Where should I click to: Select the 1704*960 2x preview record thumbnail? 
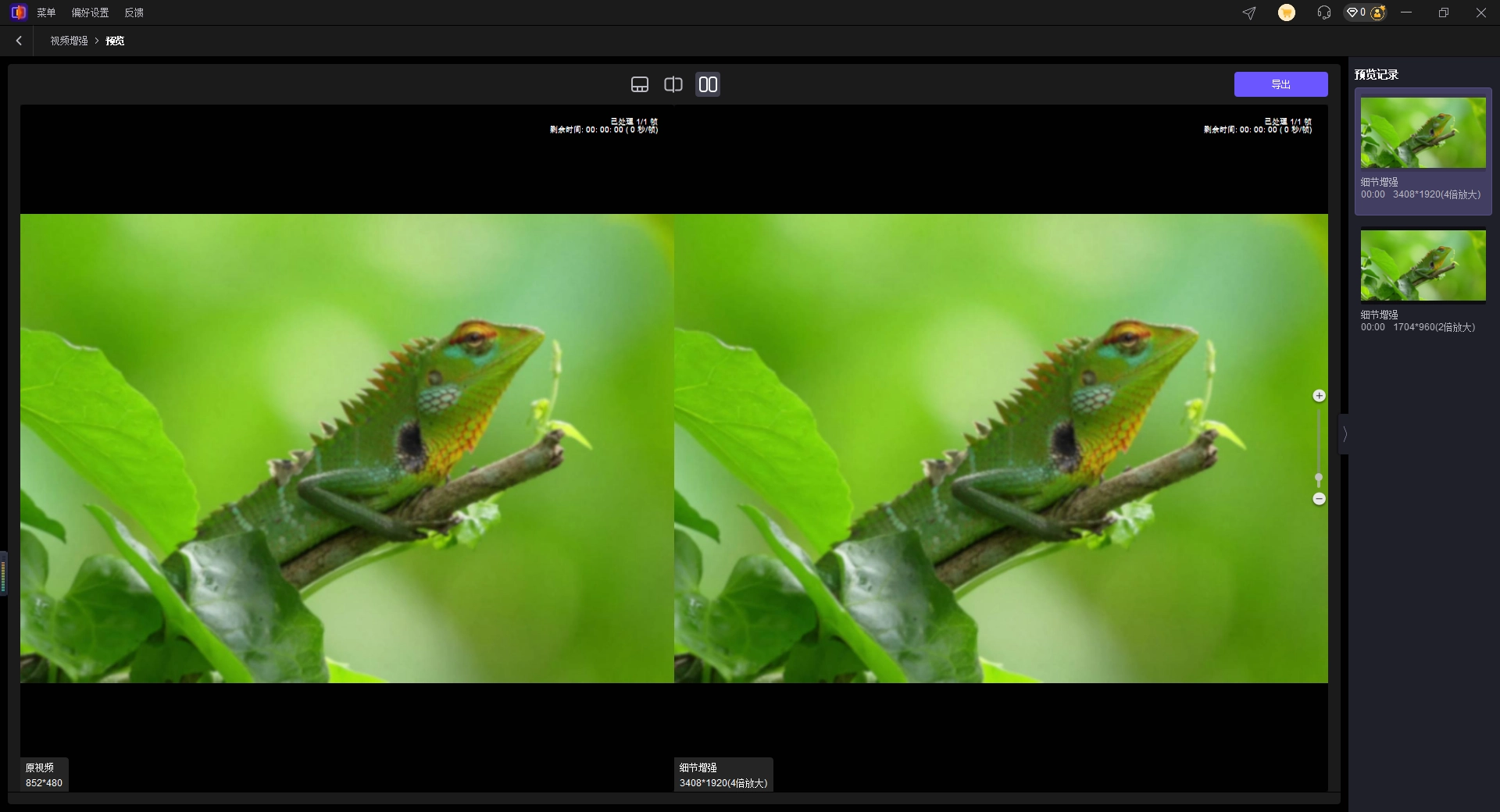tap(1423, 265)
